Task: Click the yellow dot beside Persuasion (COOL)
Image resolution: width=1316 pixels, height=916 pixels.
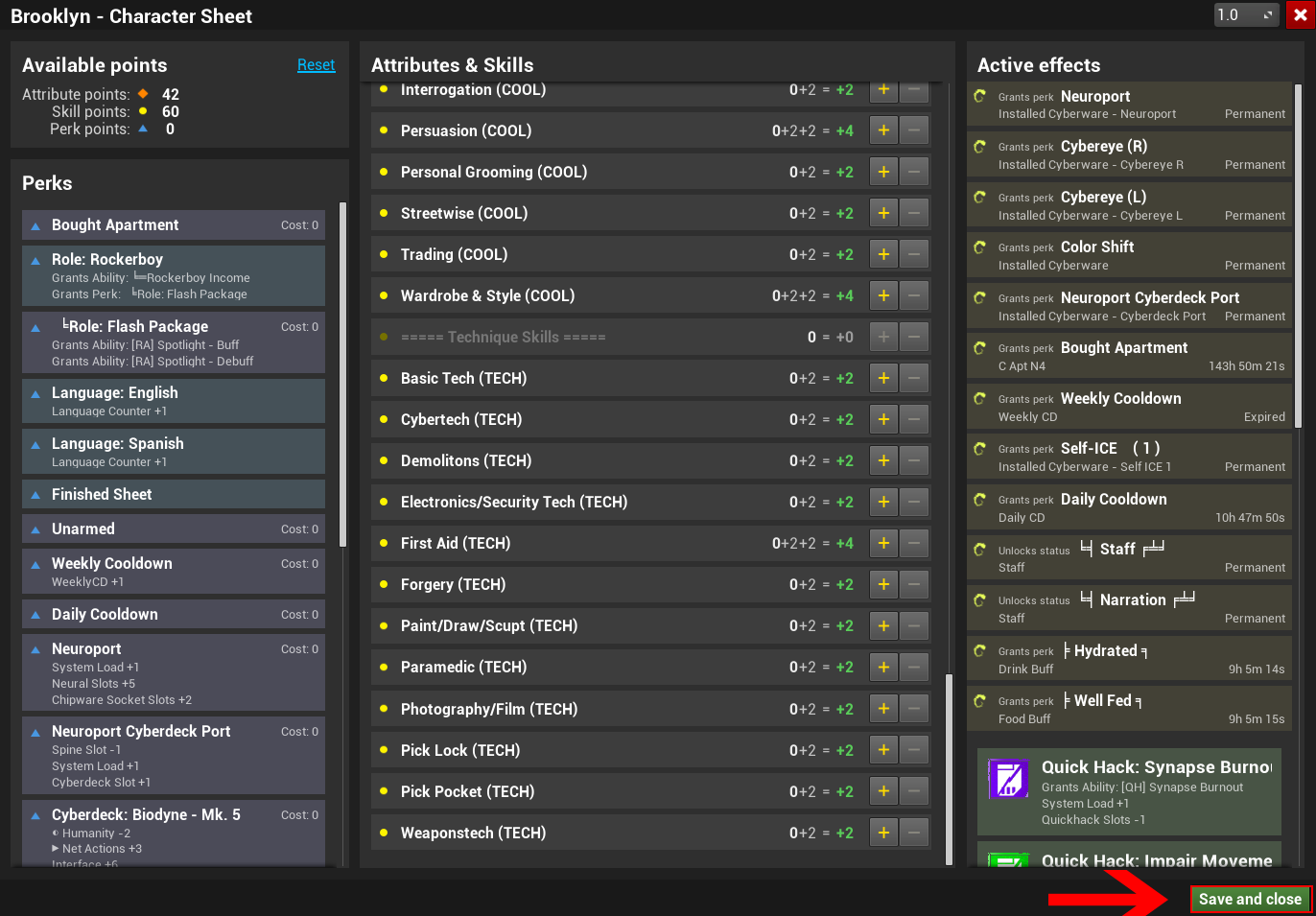Action: 384,130
